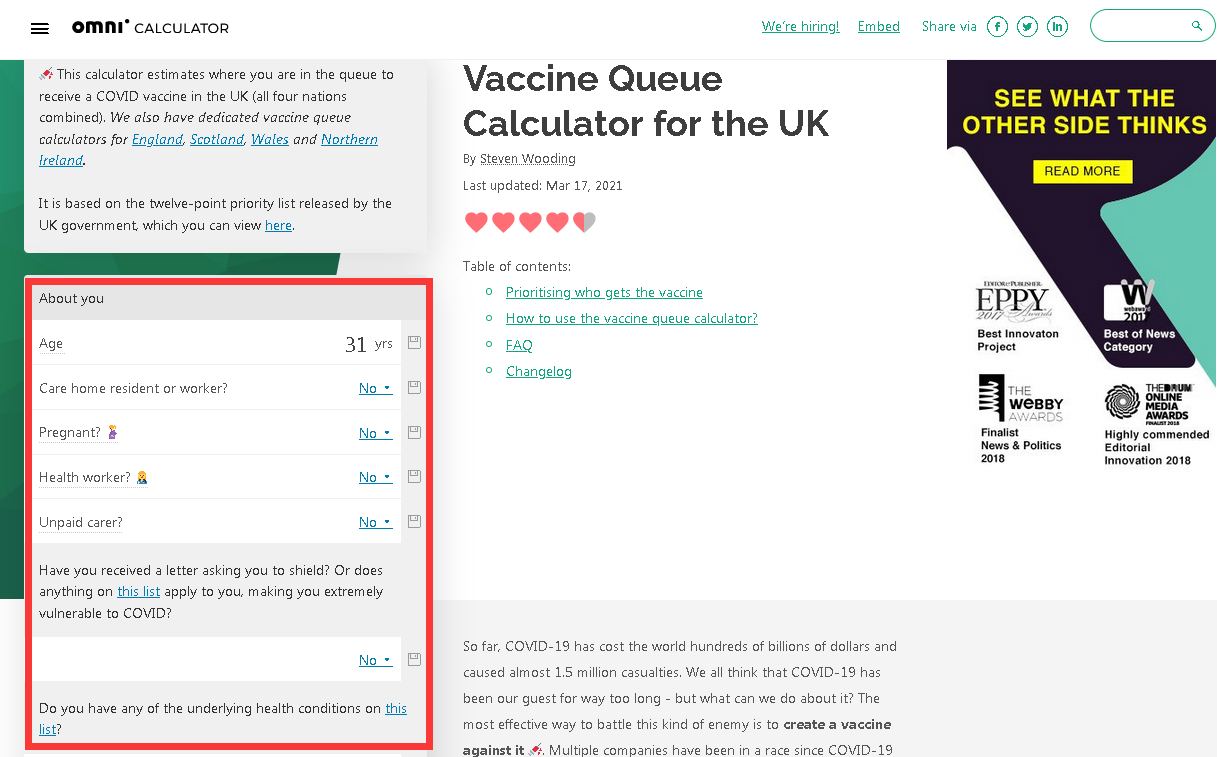Click READ MORE on the advertisement
The image size is (1217, 757).
point(1082,171)
